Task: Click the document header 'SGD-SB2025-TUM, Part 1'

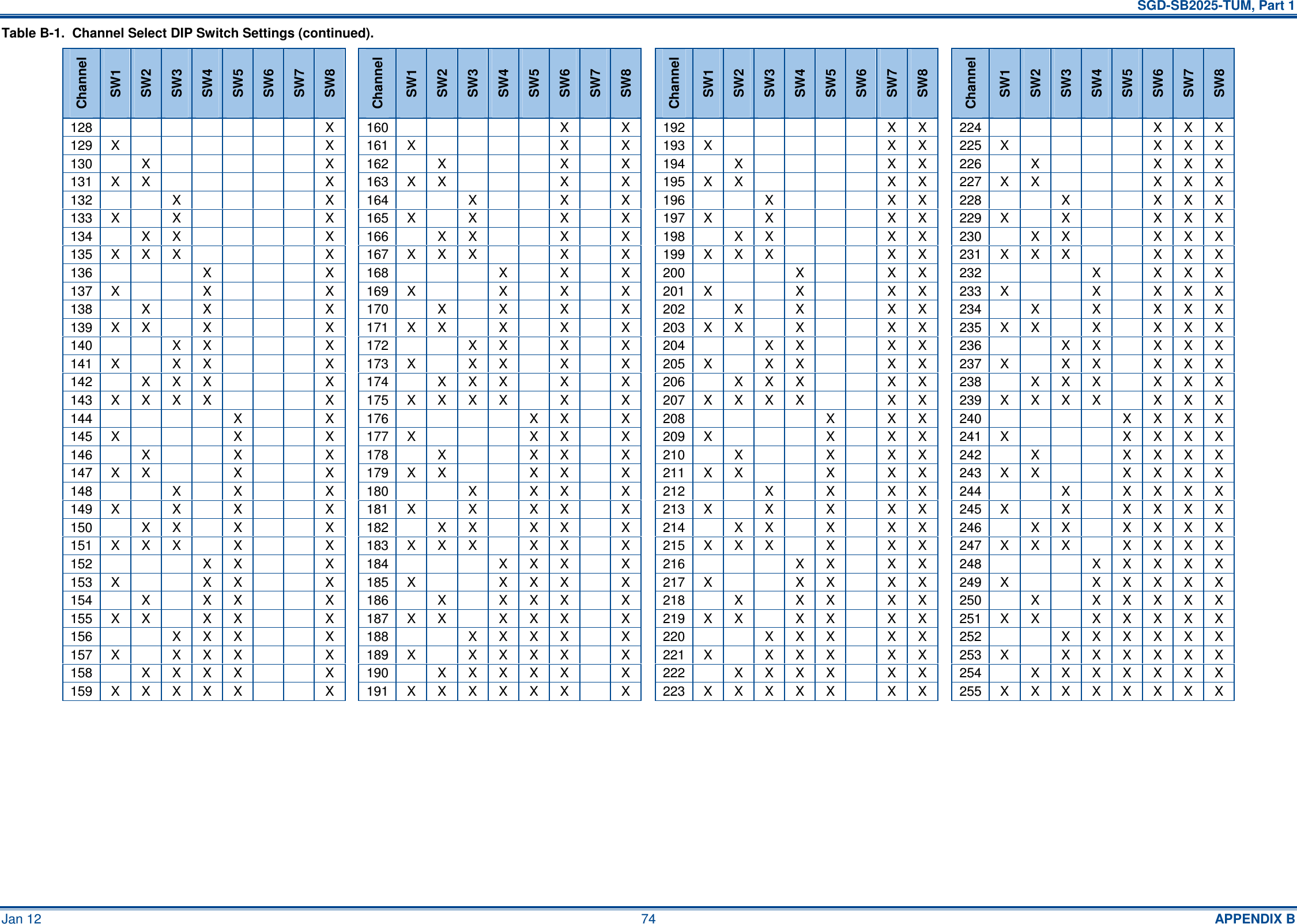Action: coord(1216,6)
